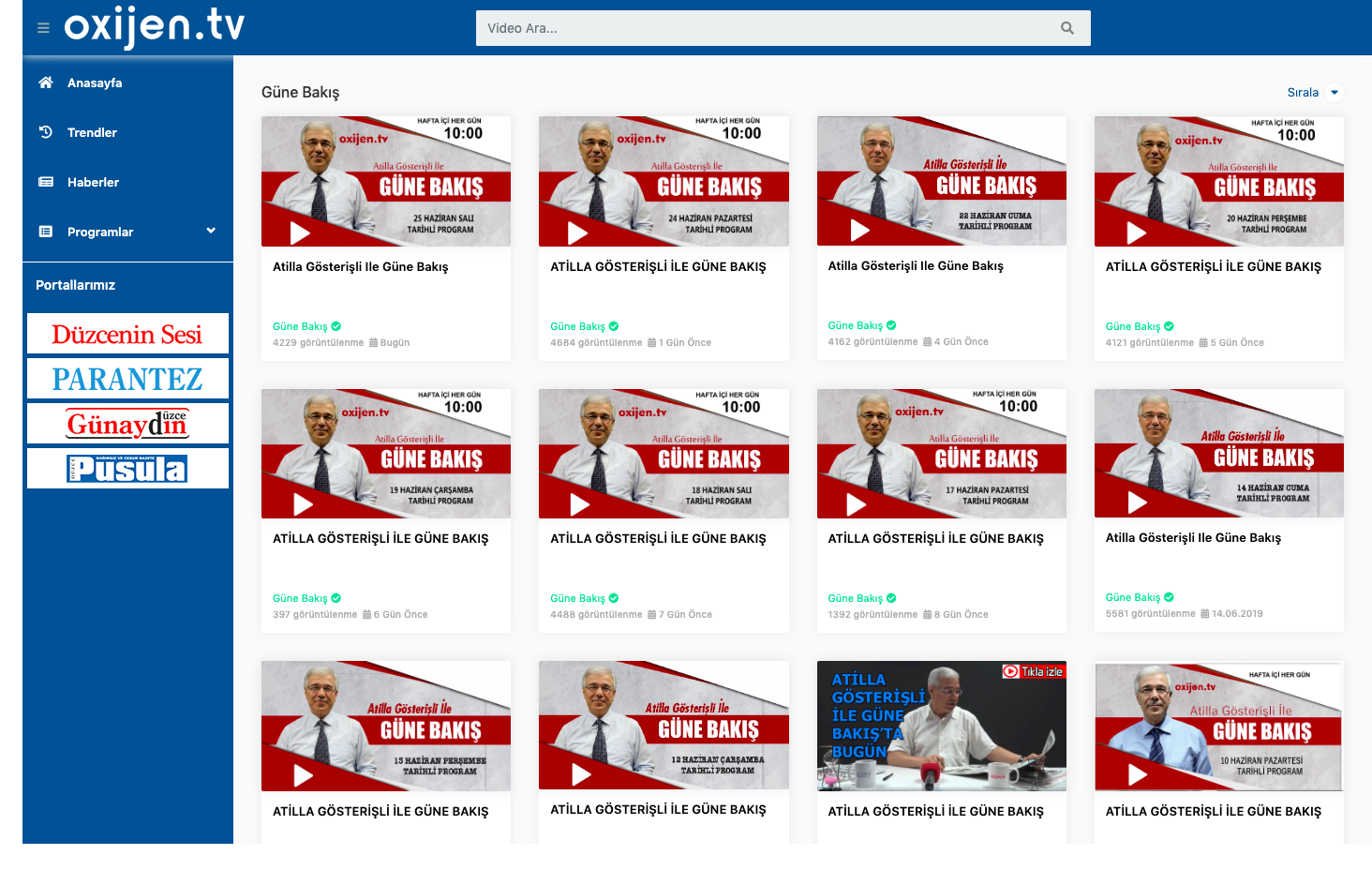Open title of video posted 8 Gün Önce
Screen dimensions: 1372x870
pos(936,539)
